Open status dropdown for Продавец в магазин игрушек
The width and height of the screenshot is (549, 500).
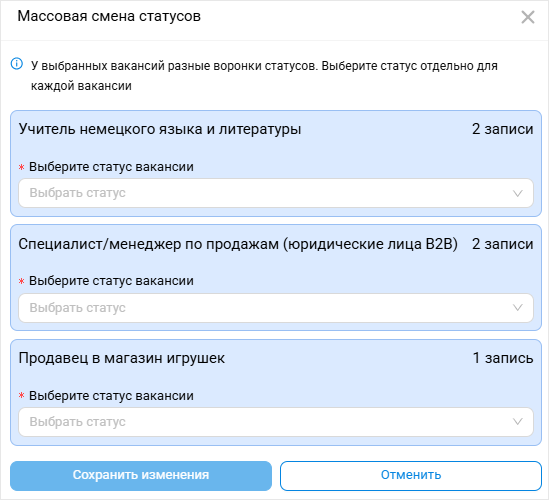click(276, 422)
